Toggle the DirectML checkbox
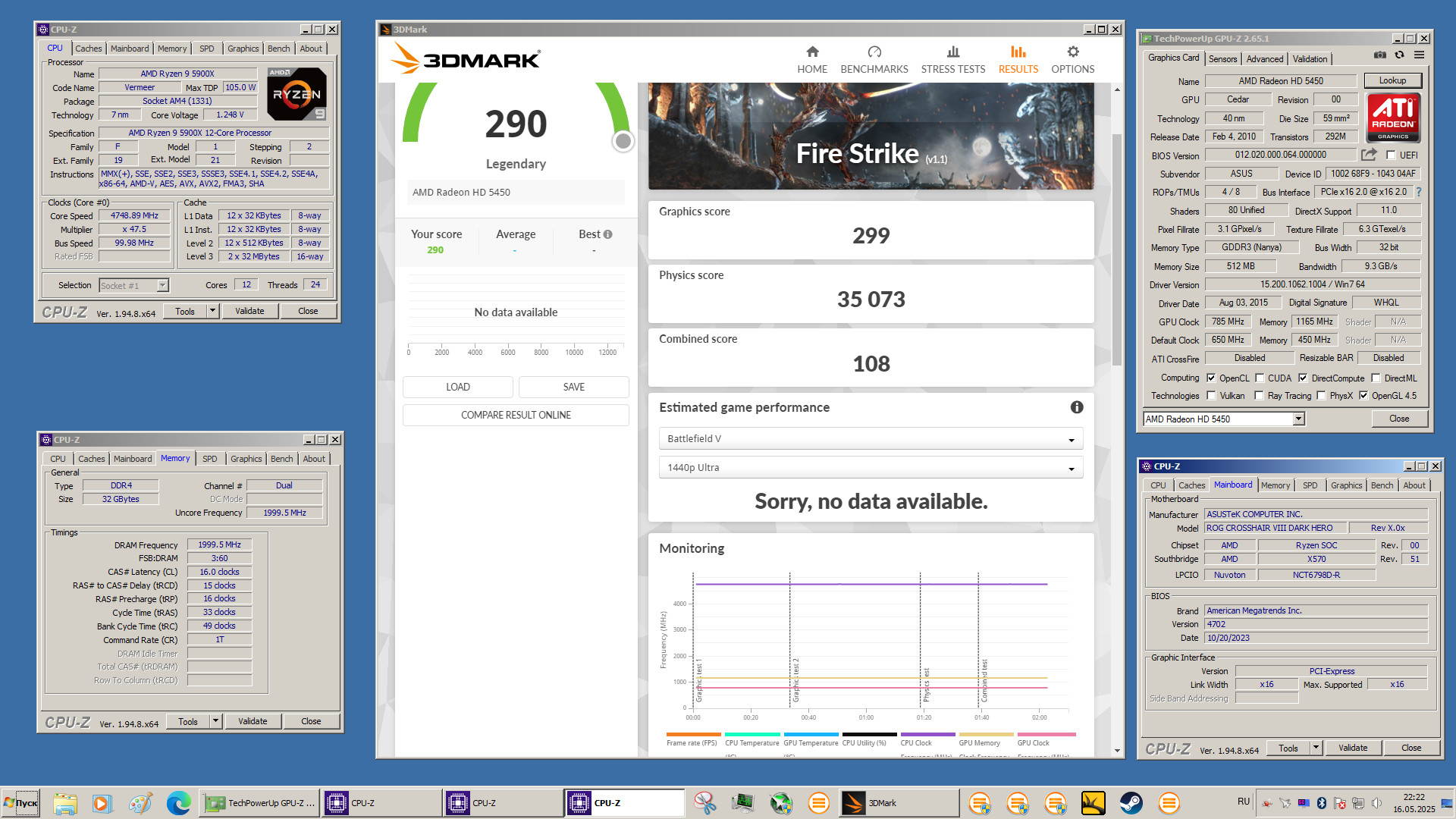 1376,378
